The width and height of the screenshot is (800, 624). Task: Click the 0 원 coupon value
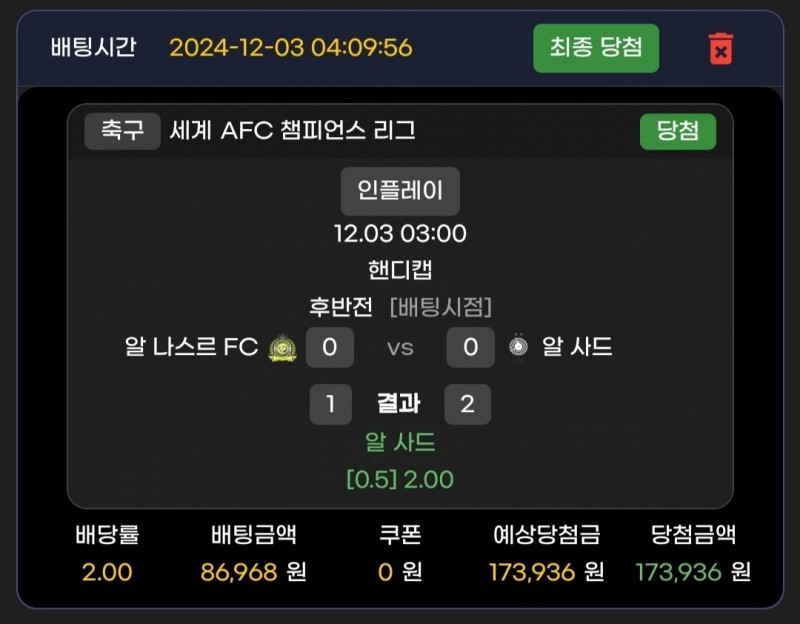pos(400,572)
